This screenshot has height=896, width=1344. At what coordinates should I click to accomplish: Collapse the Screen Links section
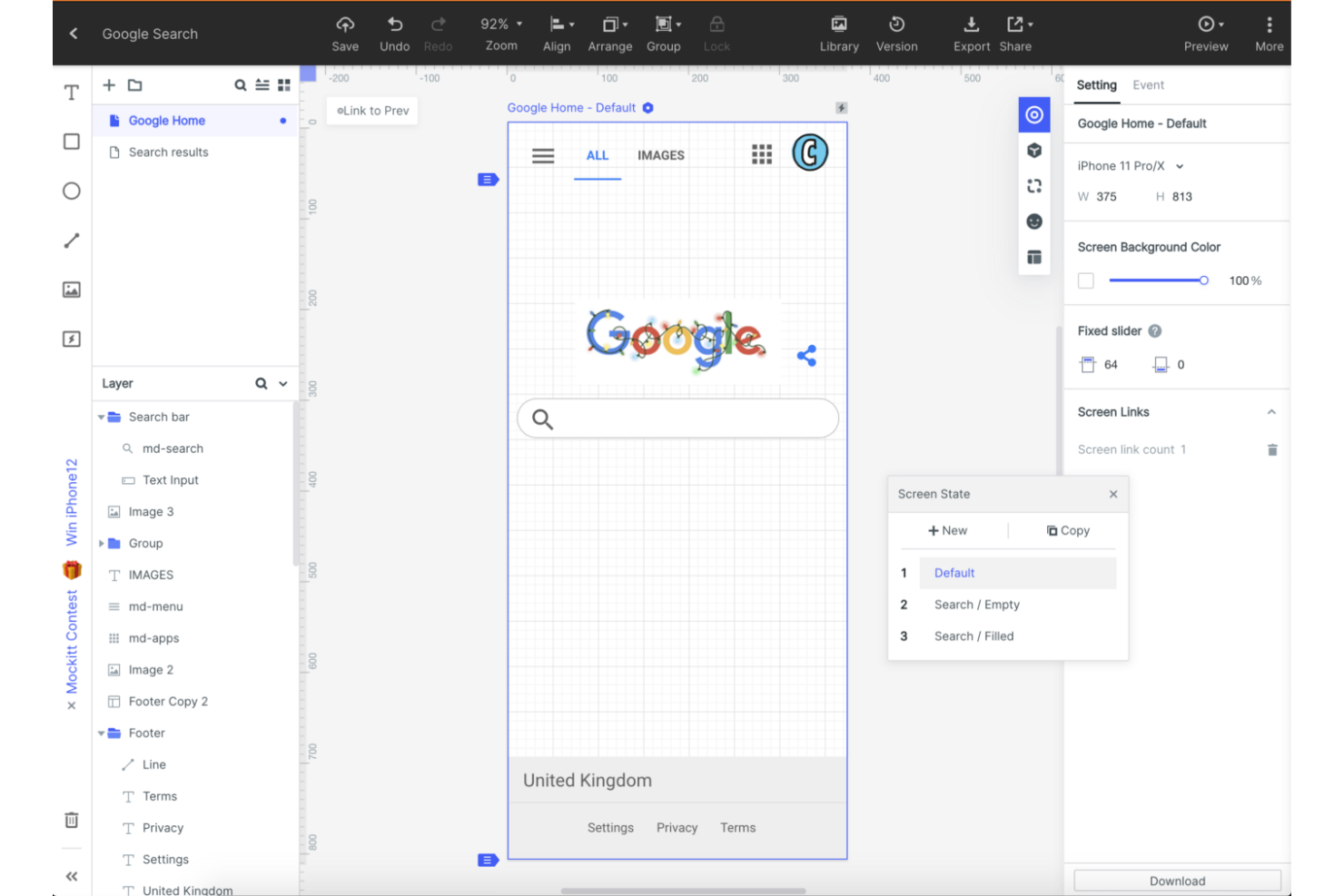point(1271,412)
